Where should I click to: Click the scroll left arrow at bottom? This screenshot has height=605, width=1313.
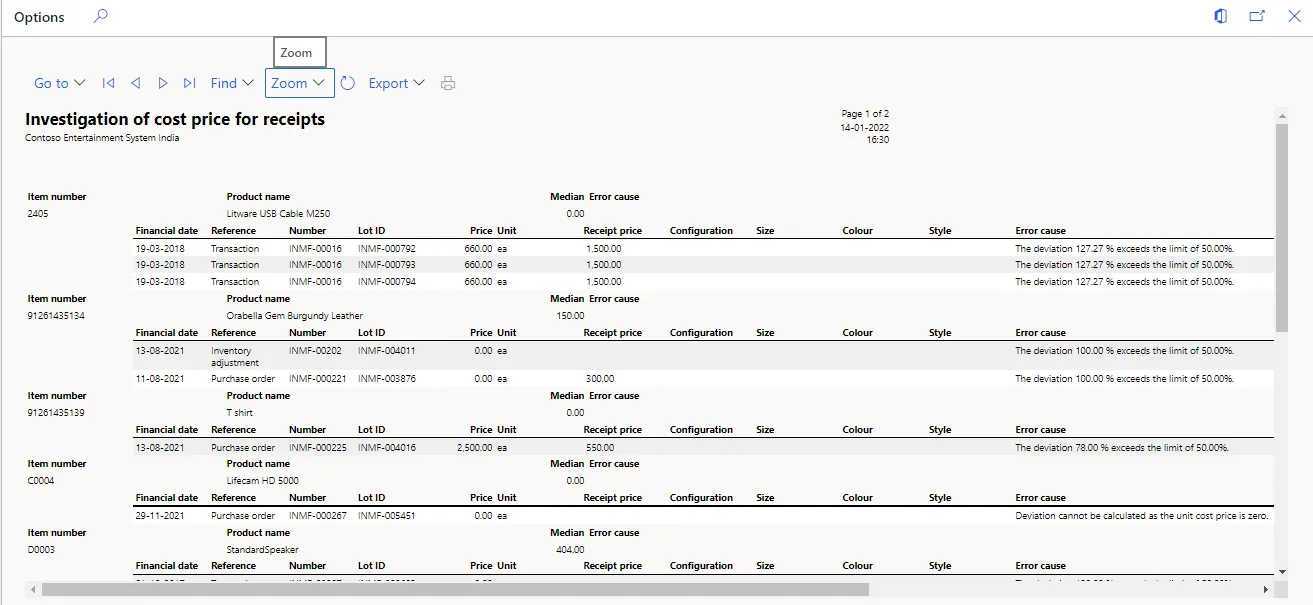(31, 589)
